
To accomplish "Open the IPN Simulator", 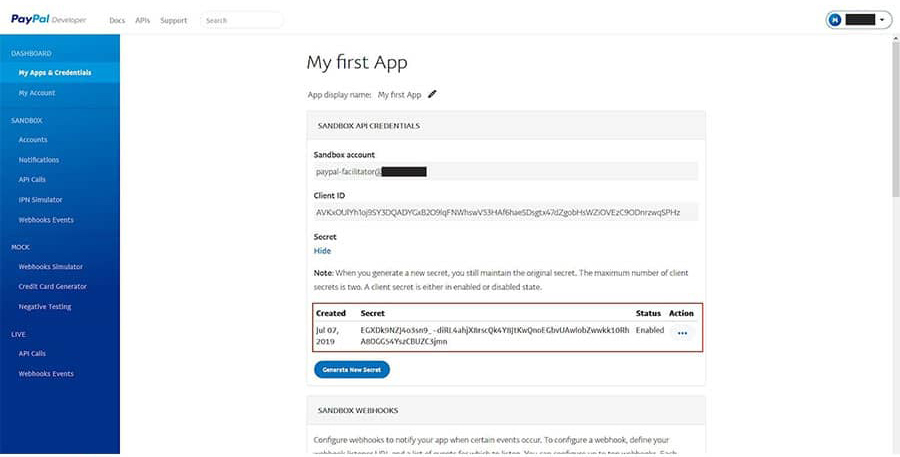I will coord(40,200).
